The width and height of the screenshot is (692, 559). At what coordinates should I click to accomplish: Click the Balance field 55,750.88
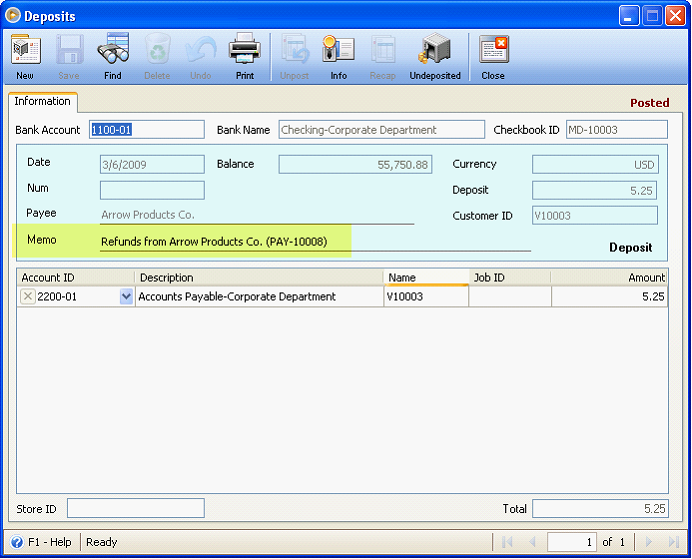[355, 165]
